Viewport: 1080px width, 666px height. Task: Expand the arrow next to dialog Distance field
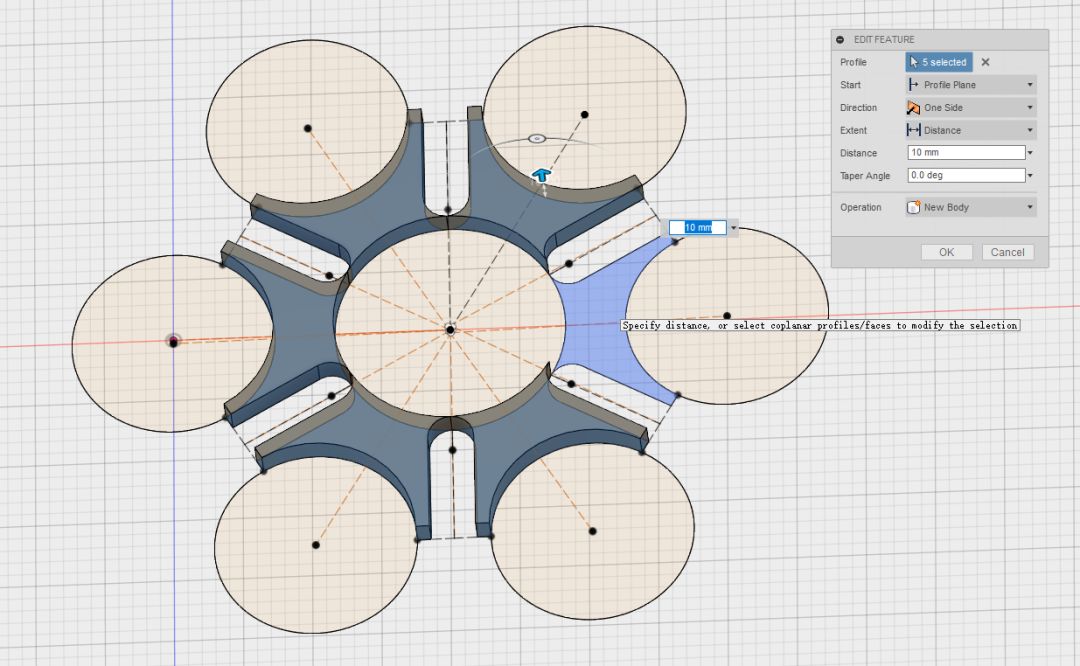1030,153
